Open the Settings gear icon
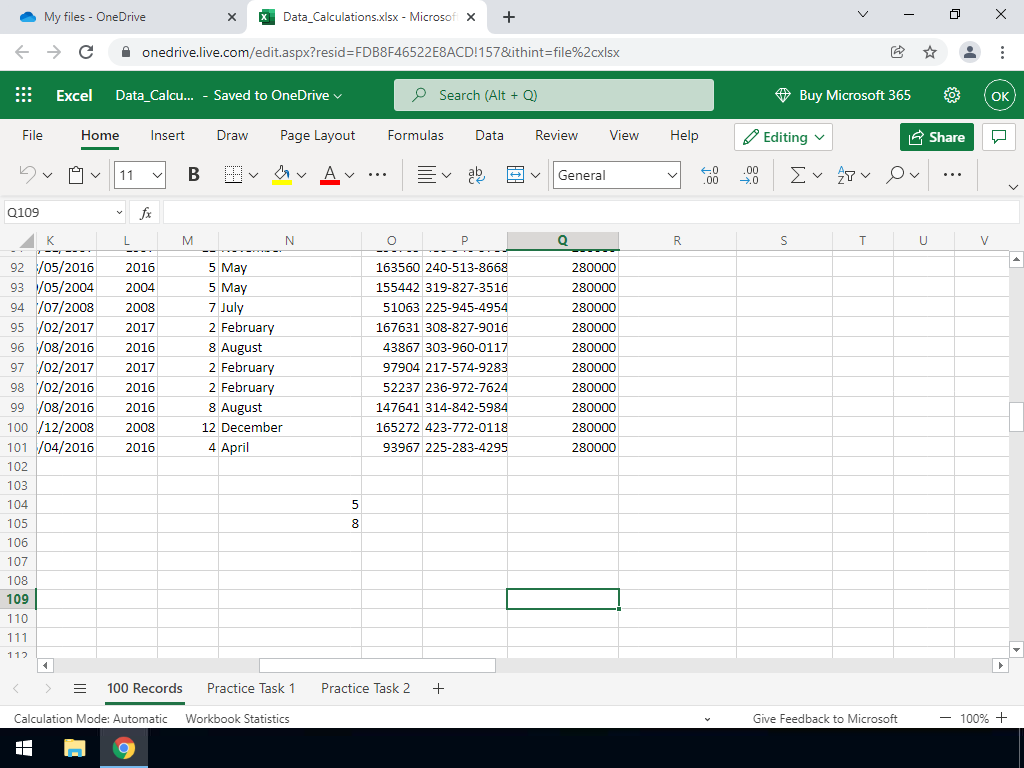The image size is (1024, 768). coord(952,95)
